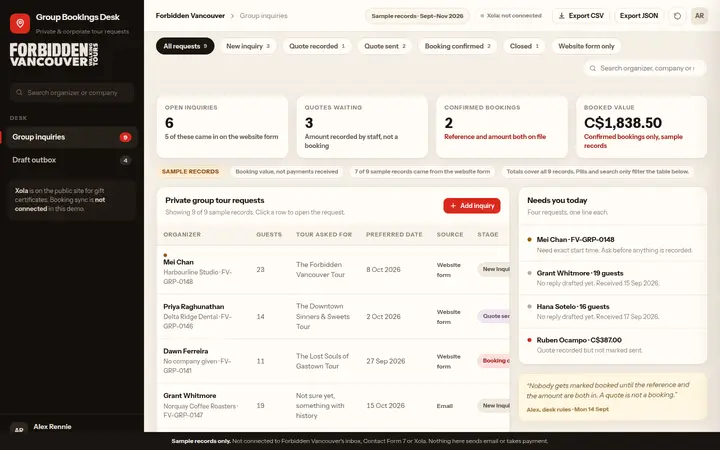Click the Booking stage pill for Dawn Ferreira
This screenshot has width=720, height=450.
(x=494, y=361)
